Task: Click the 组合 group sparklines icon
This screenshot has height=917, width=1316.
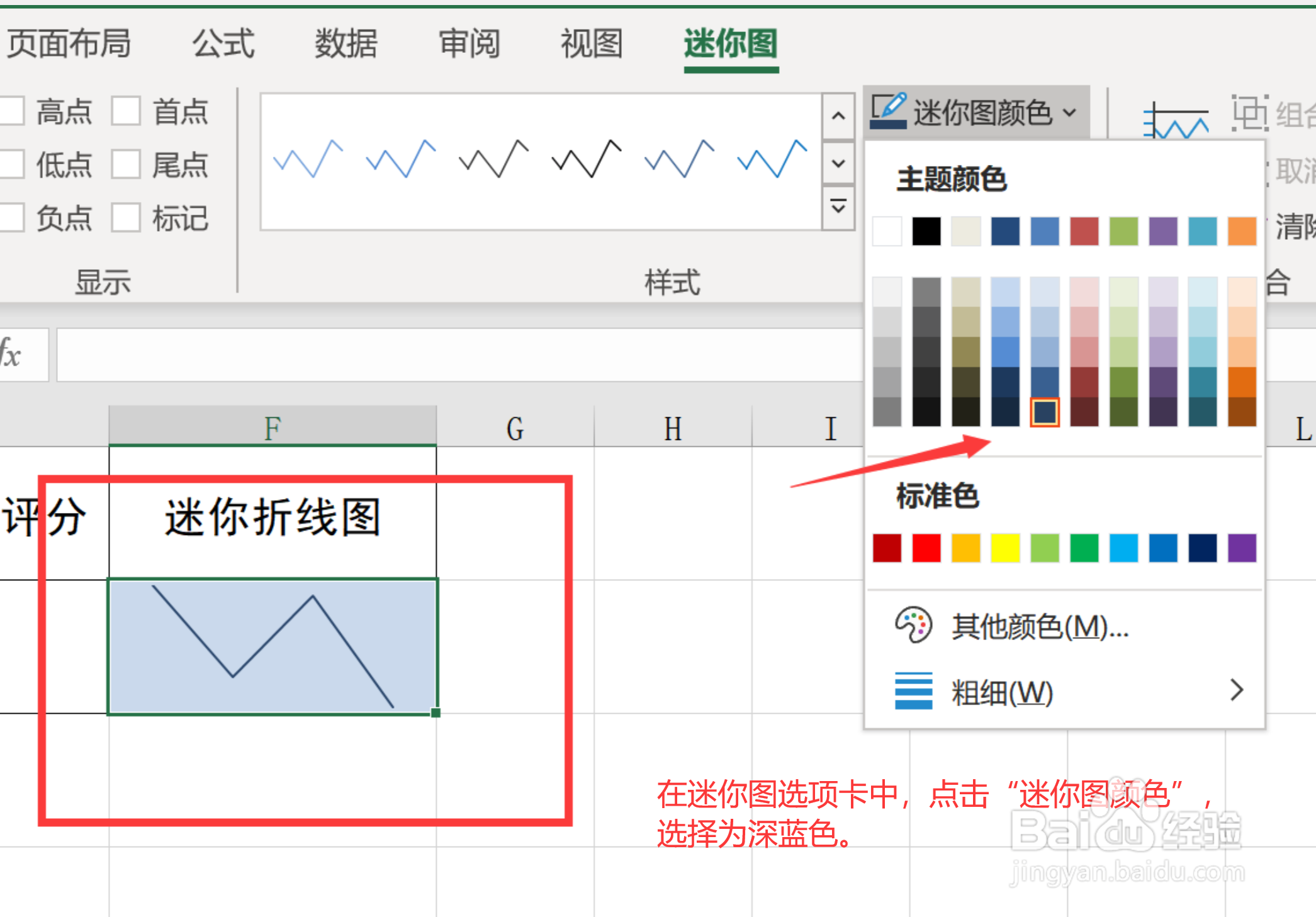Action: point(1252,115)
